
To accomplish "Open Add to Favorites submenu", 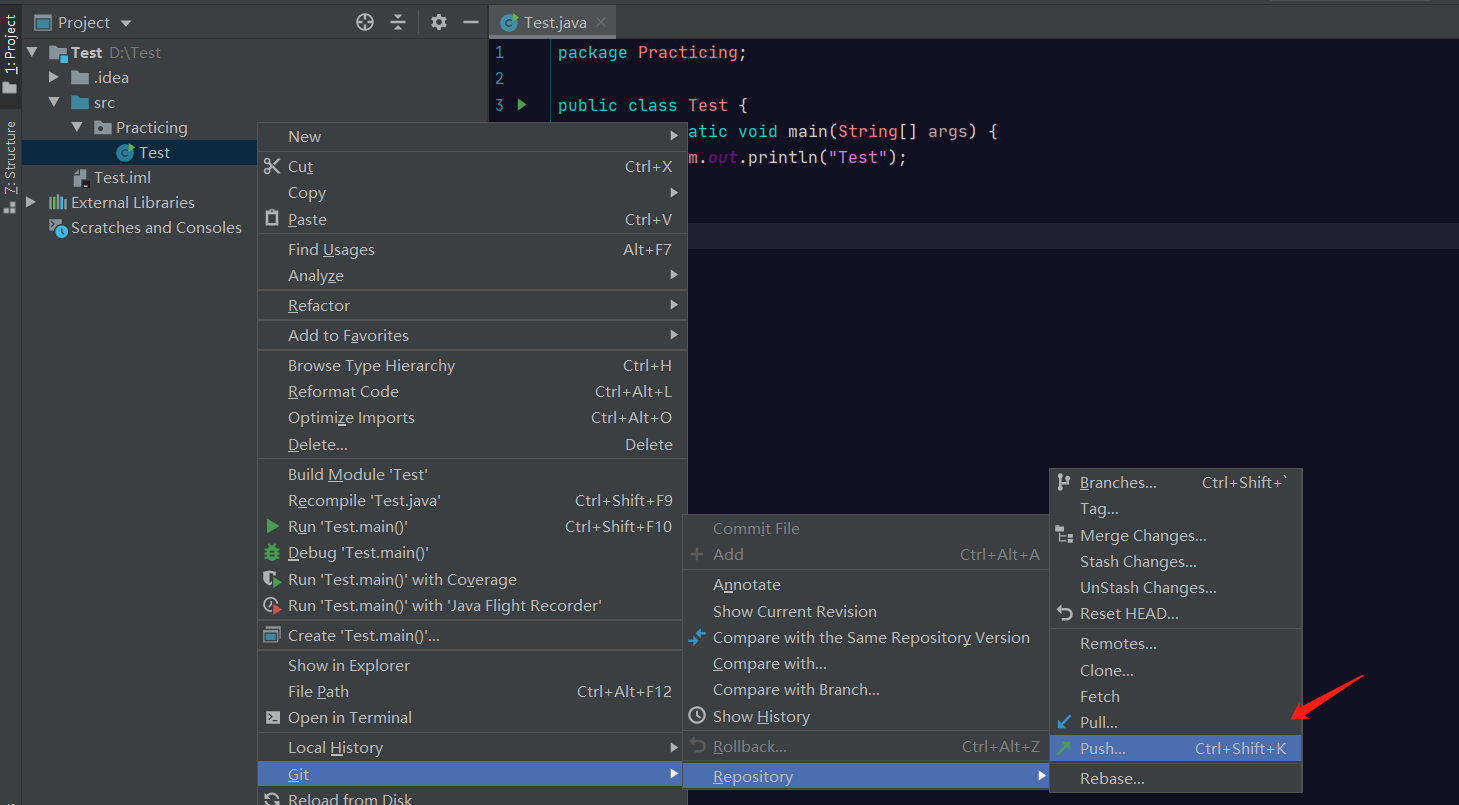I will click(472, 335).
